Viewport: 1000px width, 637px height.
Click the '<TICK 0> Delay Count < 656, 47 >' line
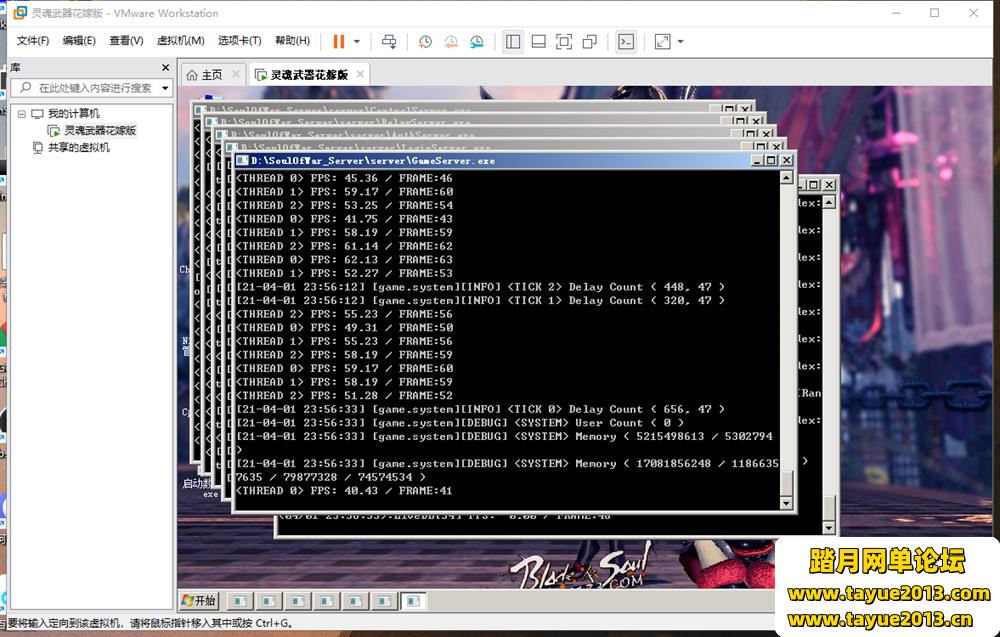click(480, 409)
